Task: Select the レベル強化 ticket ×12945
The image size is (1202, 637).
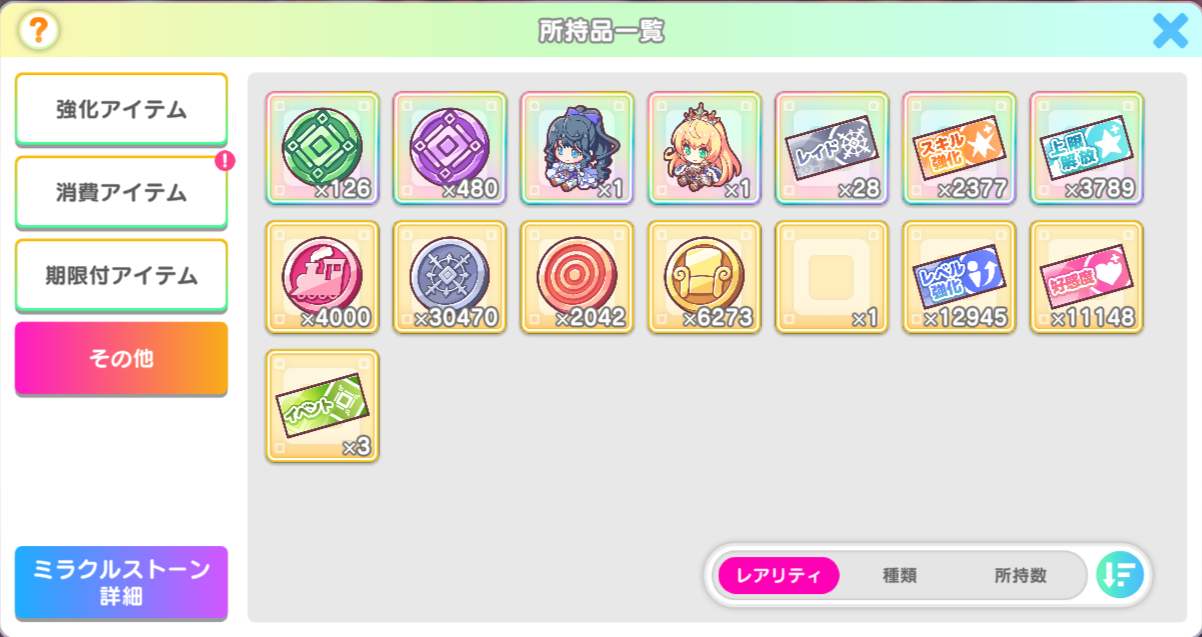Action: point(960,277)
